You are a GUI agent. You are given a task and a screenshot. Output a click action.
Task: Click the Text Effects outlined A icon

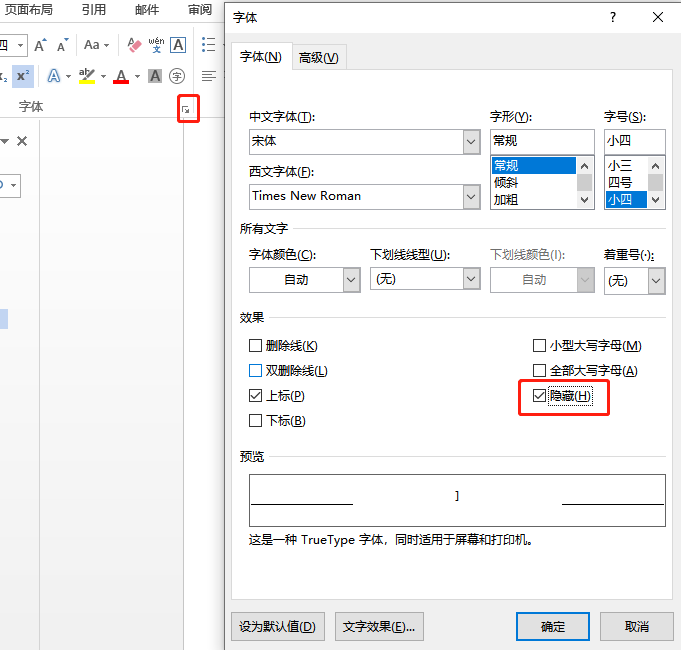click(54, 76)
